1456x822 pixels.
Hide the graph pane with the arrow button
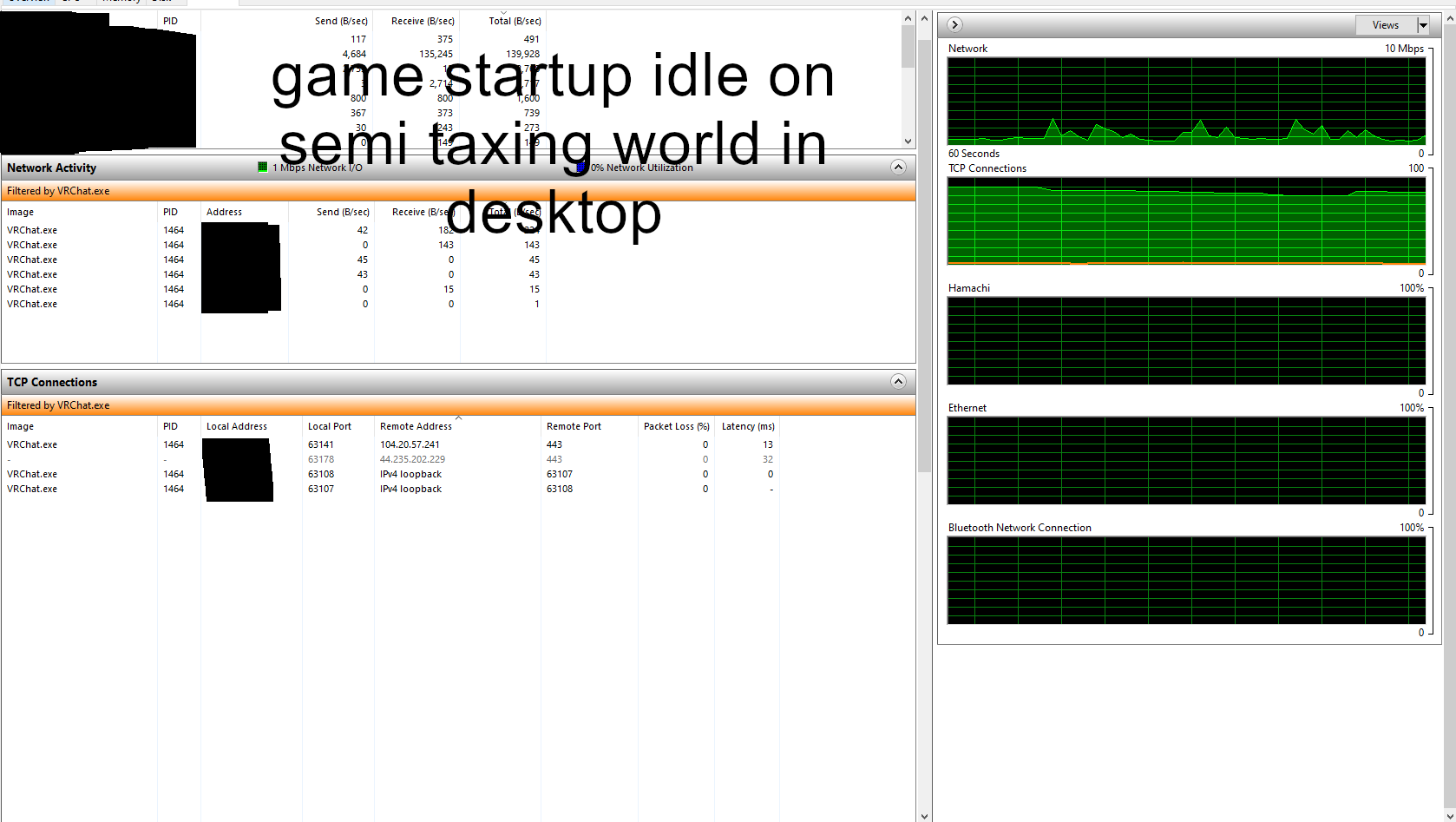pyautogui.click(x=954, y=24)
